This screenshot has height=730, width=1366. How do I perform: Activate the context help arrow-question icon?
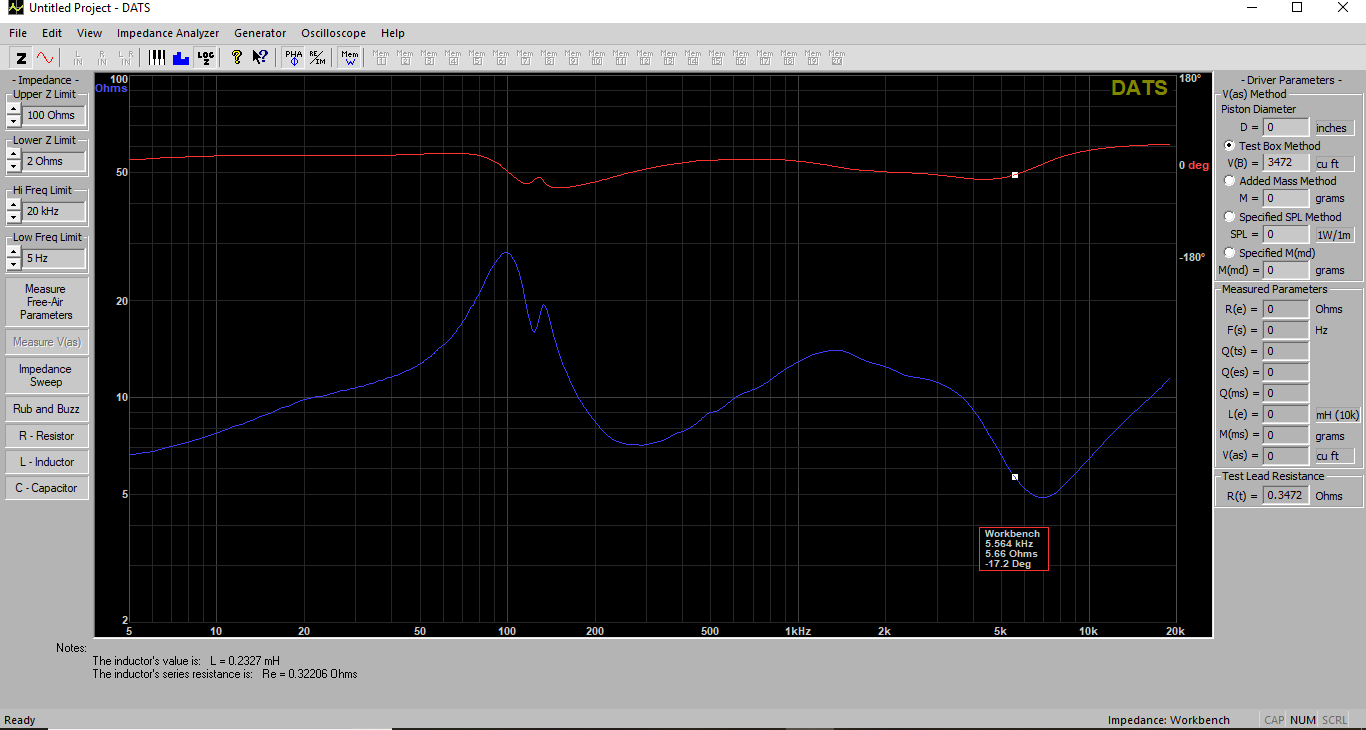point(260,58)
